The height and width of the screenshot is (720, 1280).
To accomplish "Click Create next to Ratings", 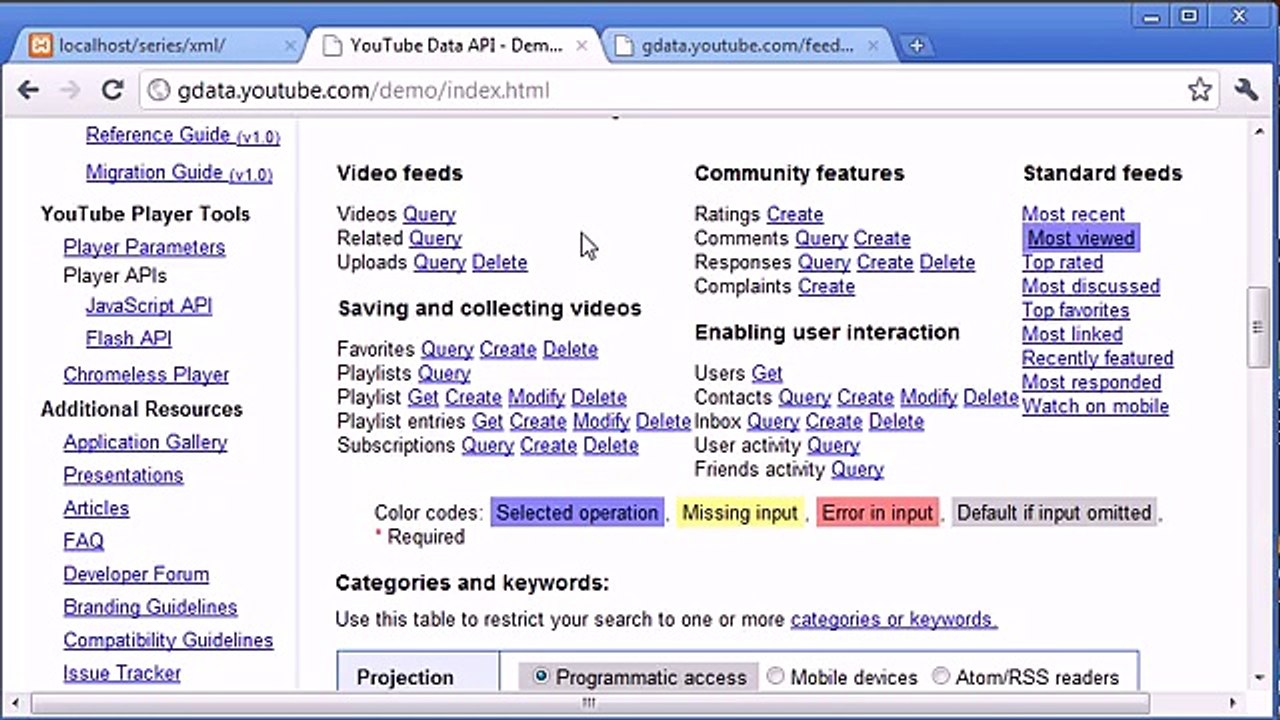I will coord(795,214).
